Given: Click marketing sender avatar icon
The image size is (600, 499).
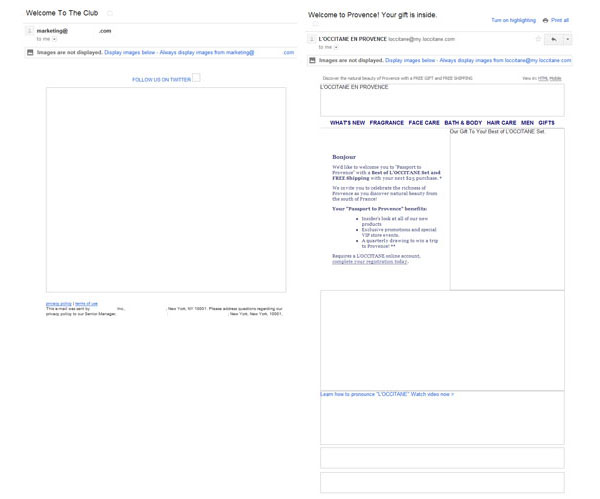Looking at the screenshot, I should tap(30, 32).
